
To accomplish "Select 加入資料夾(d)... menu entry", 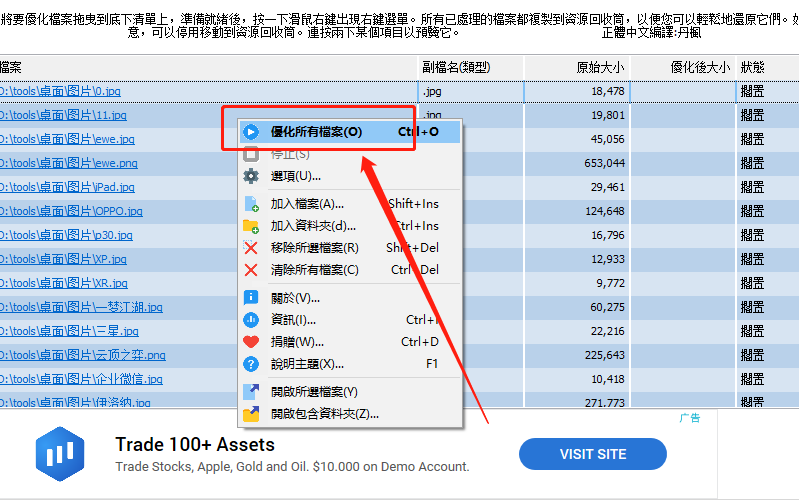I will coord(350,226).
